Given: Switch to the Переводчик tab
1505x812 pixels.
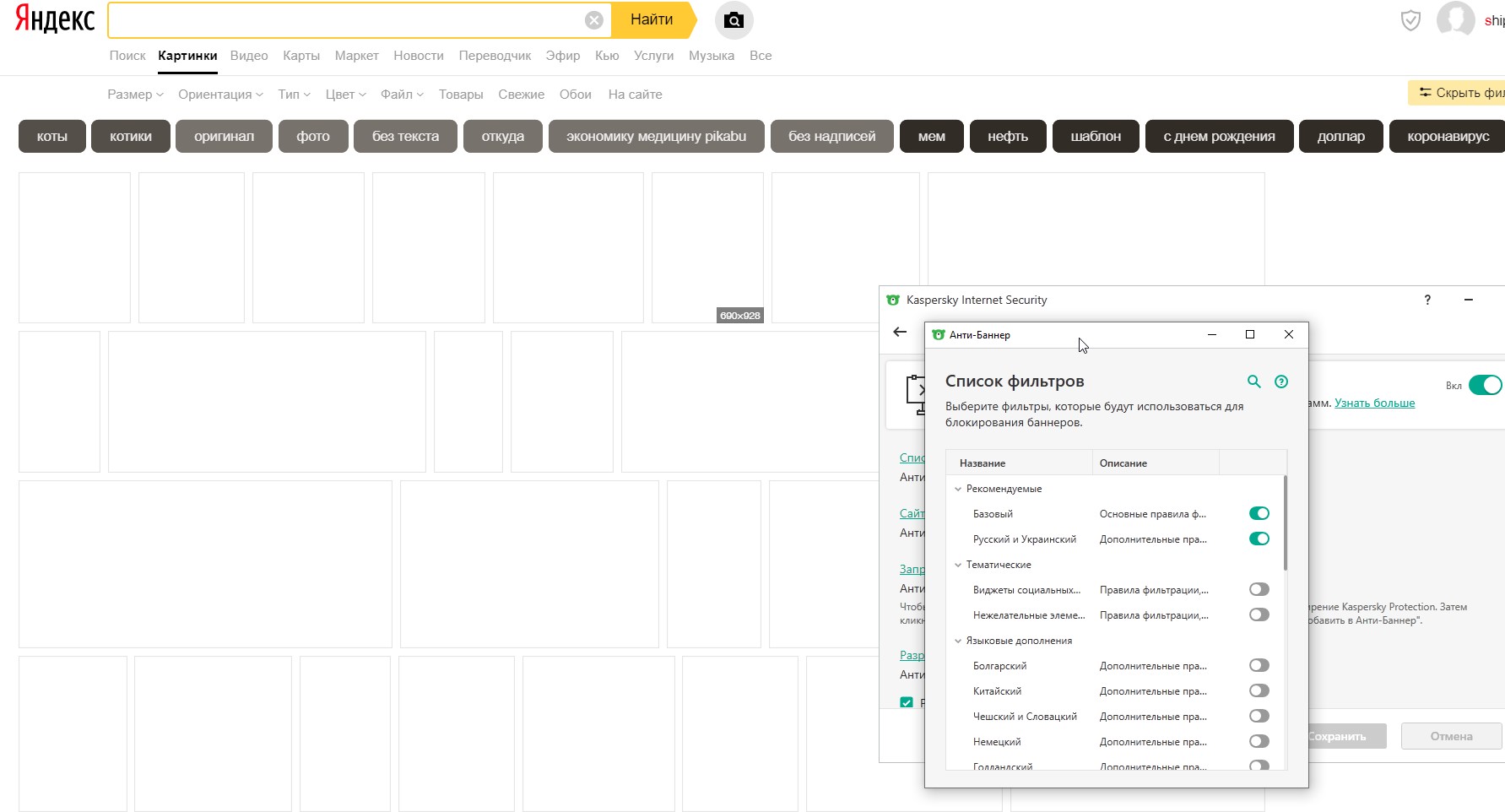Looking at the screenshot, I should coord(495,56).
